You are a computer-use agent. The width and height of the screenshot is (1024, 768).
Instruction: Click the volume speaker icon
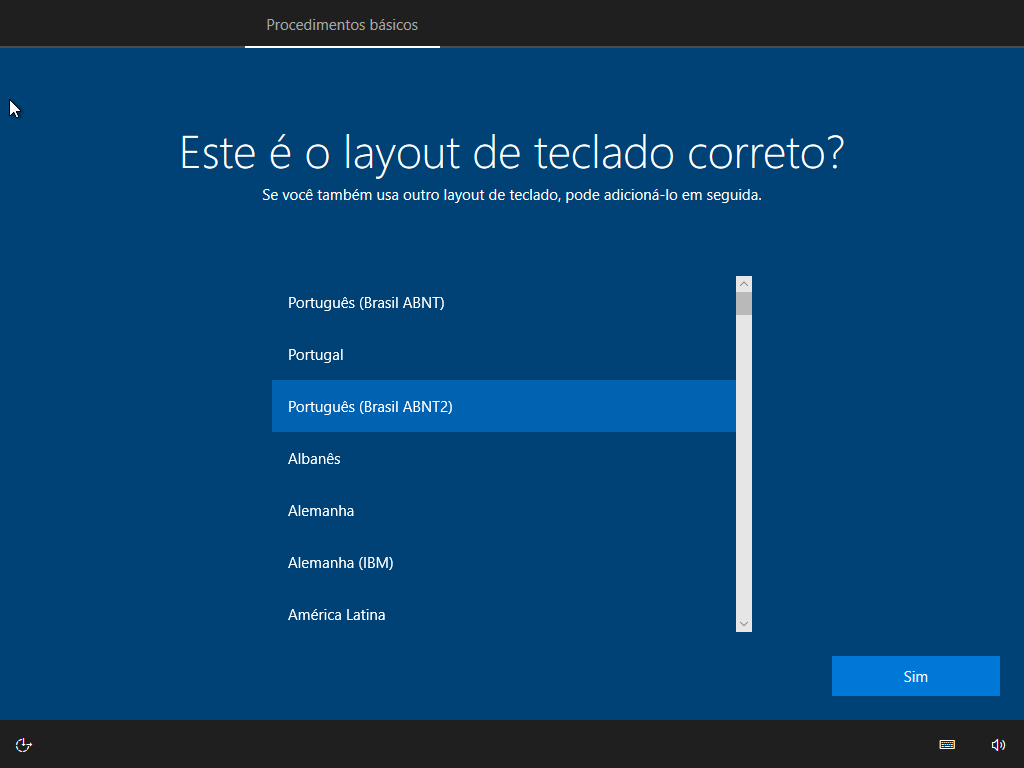coord(998,744)
